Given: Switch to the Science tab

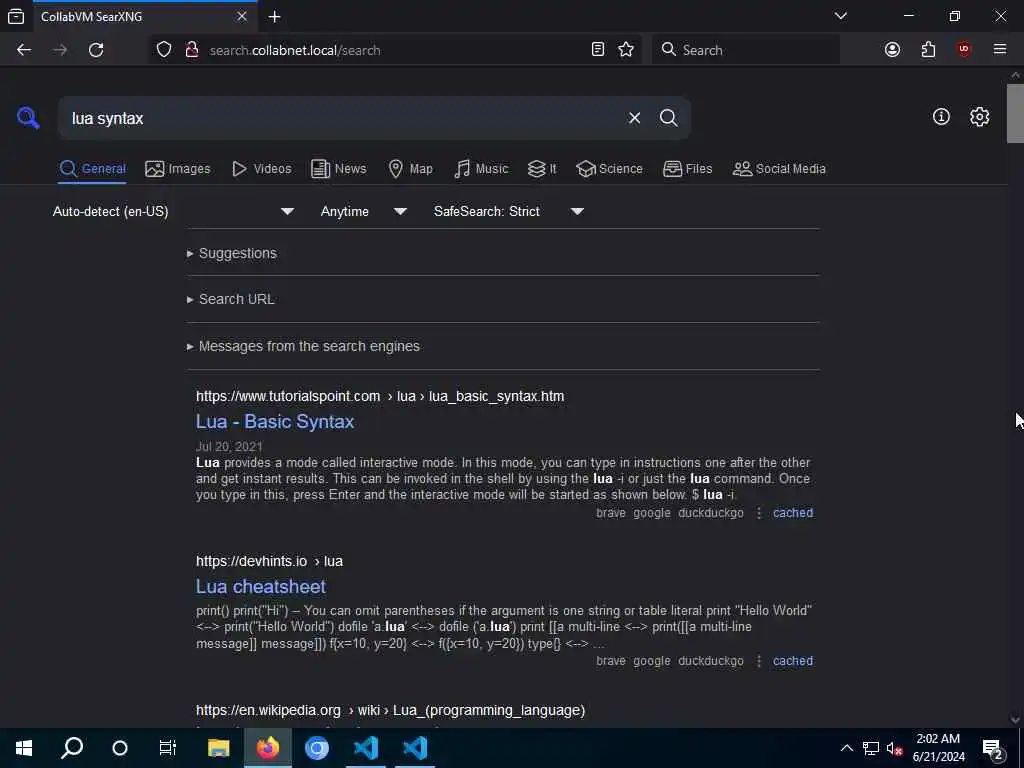Looking at the screenshot, I should click(609, 168).
